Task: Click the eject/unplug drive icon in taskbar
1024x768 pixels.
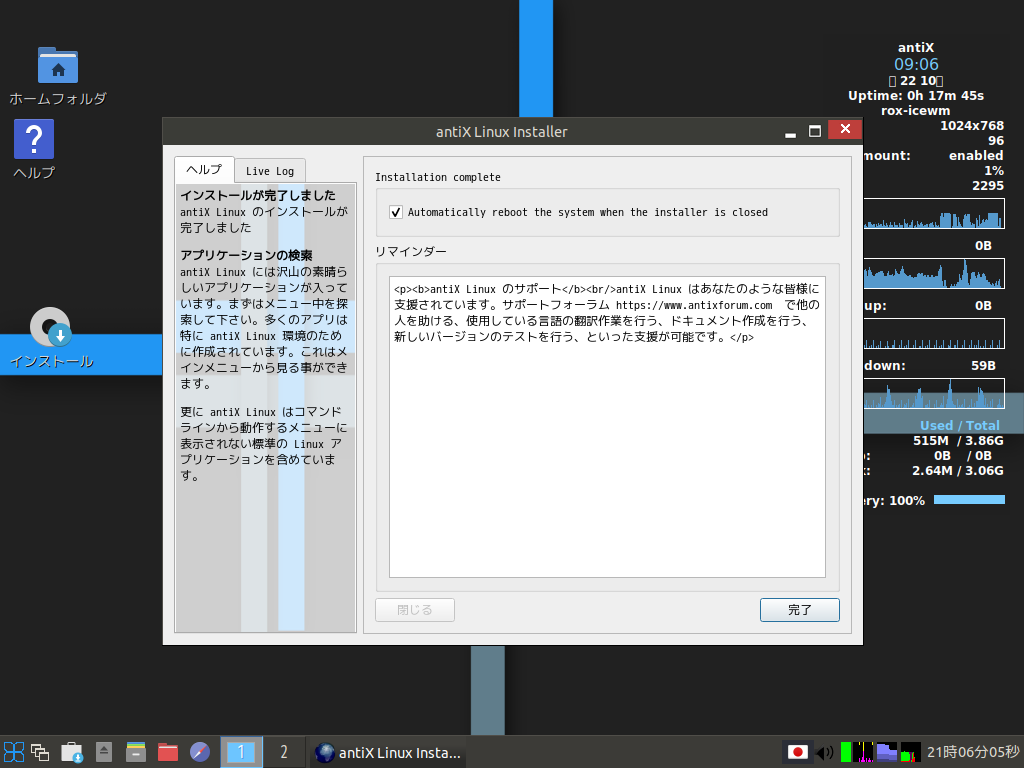Action: tap(104, 752)
